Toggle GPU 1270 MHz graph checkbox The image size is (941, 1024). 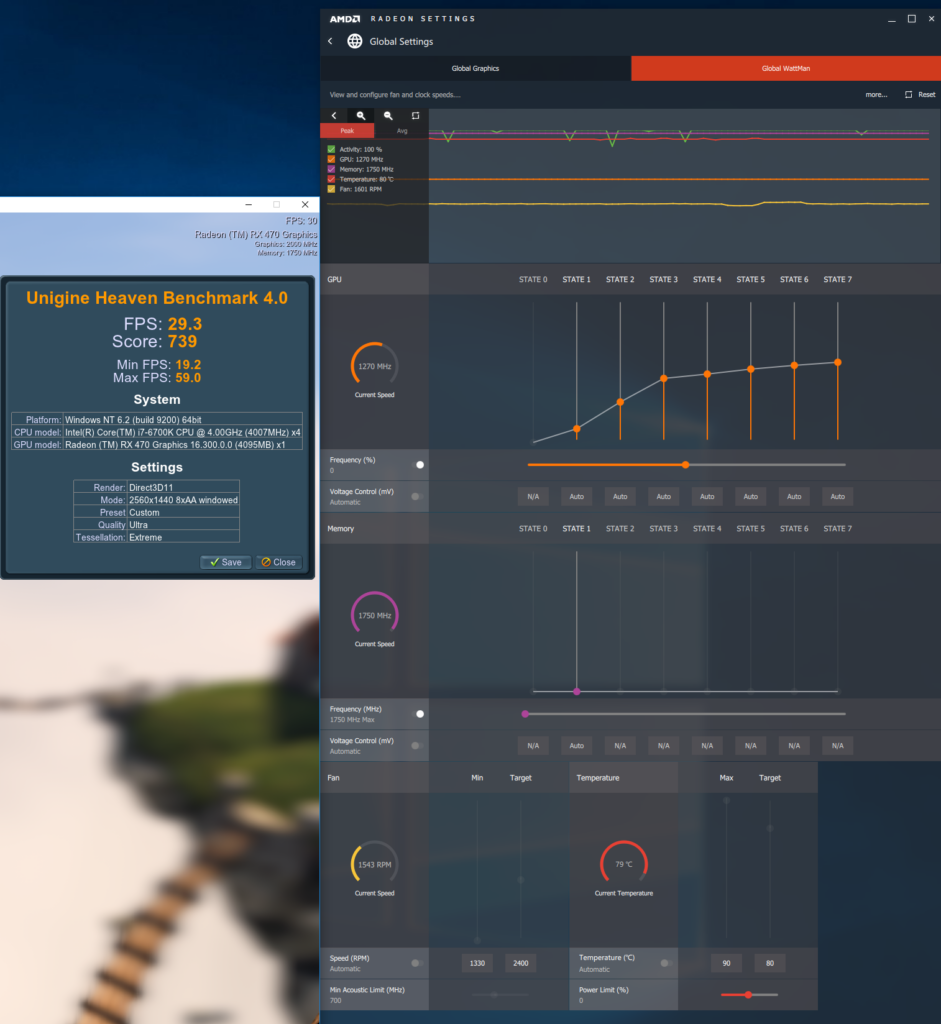[x=331, y=159]
